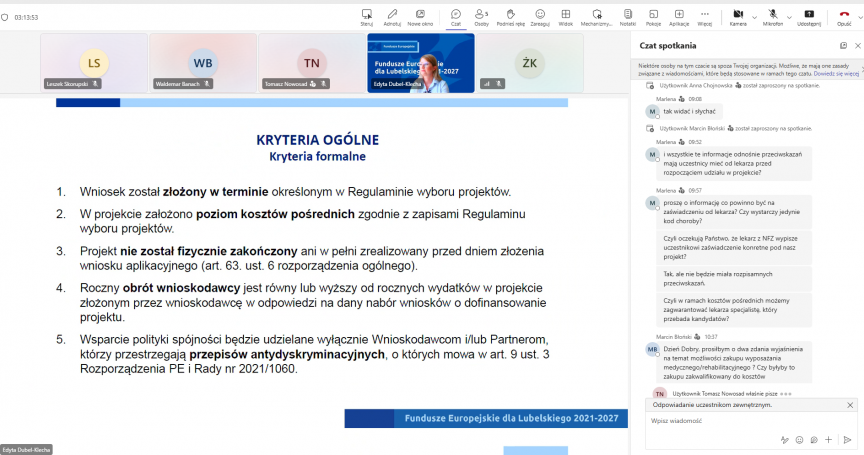Unmute the Mikrofon

(773, 17)
